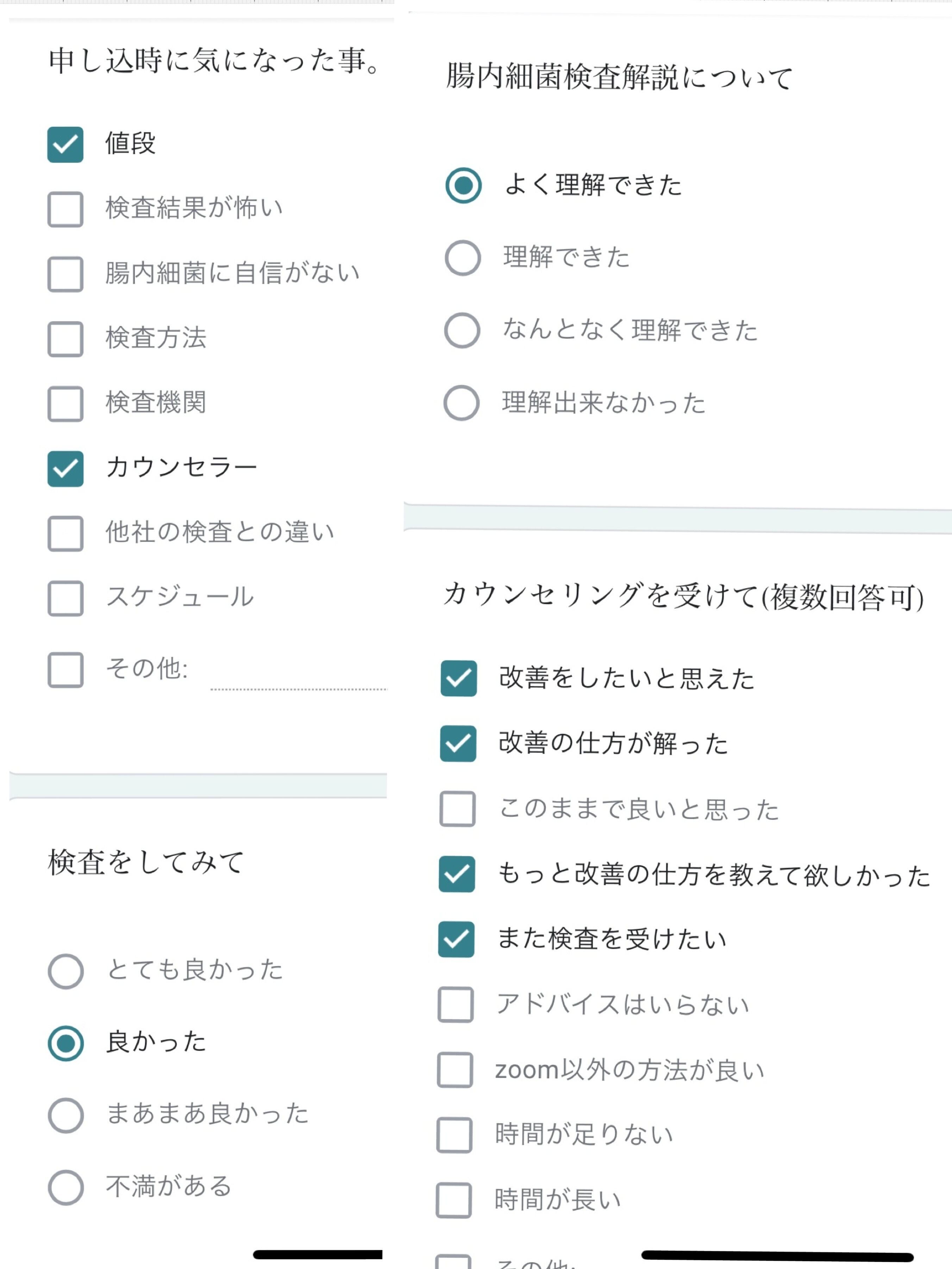Select とても良かった radio button

tap(65, 971)
